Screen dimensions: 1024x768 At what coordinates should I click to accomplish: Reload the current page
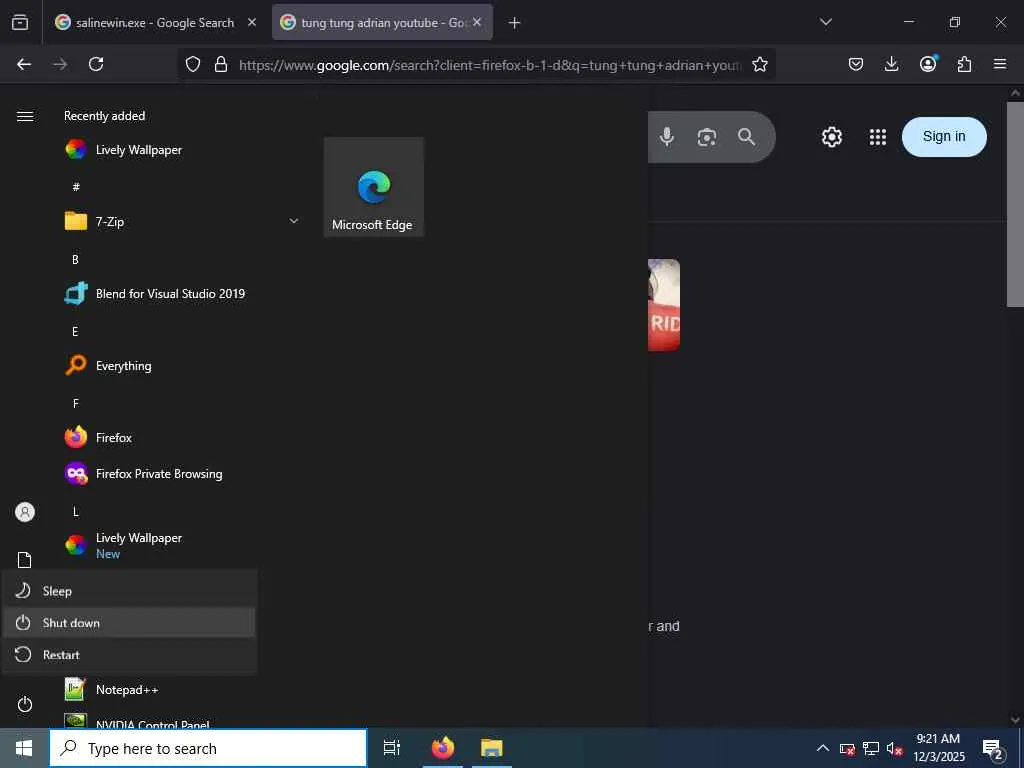coord(96,64)
